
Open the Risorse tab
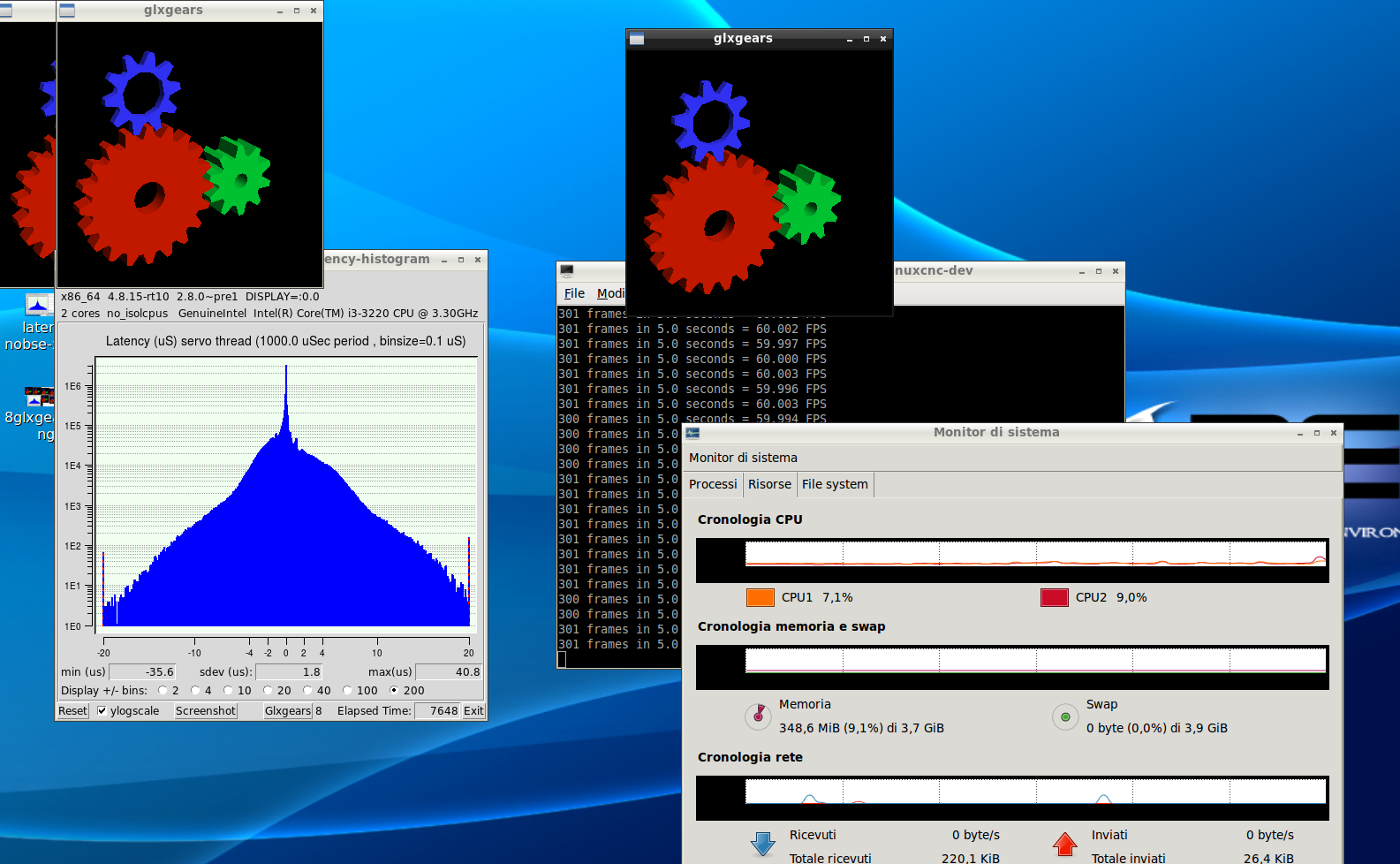[769, 484]
